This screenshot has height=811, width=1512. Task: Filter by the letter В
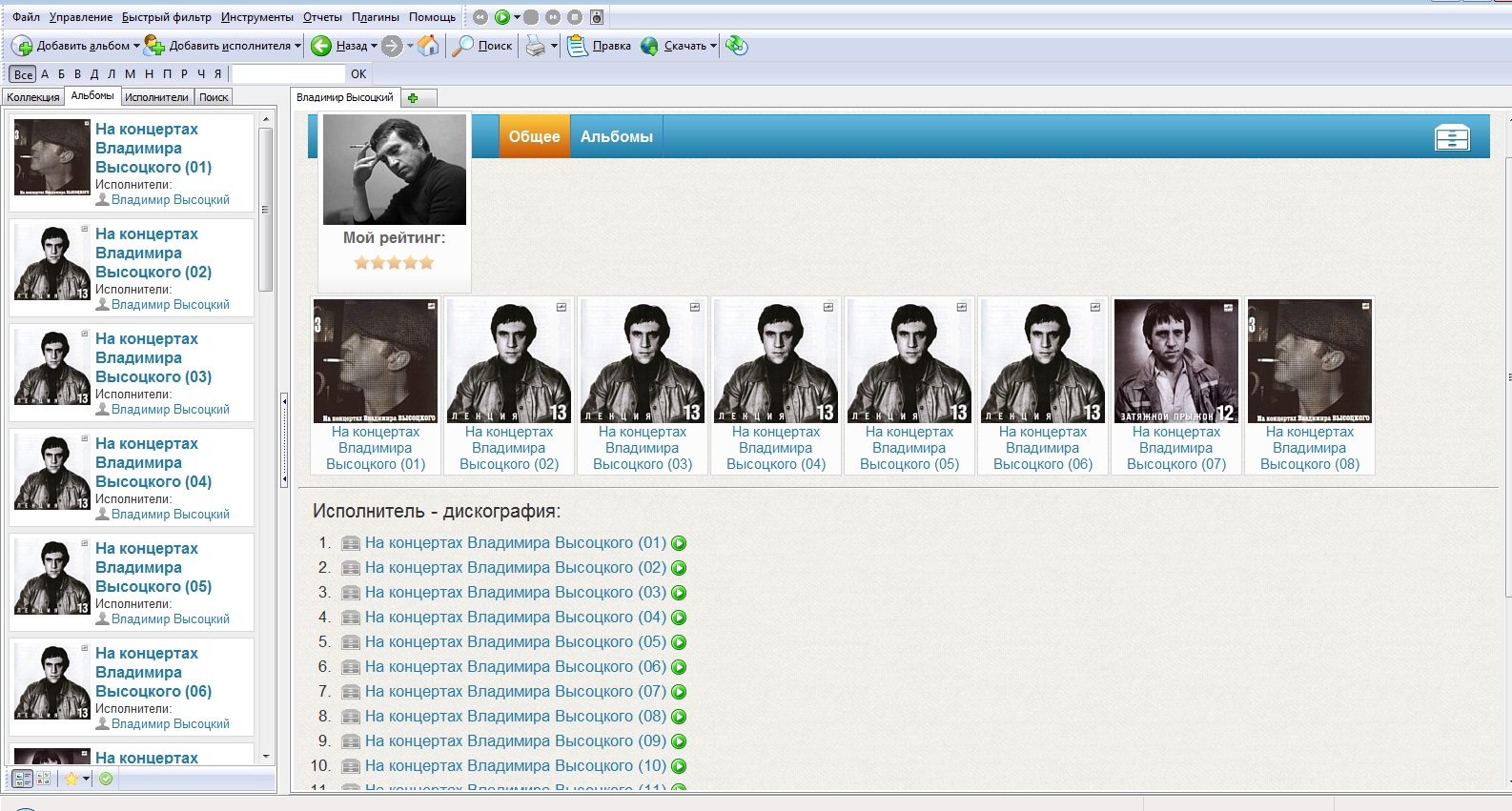coord(77,74)
